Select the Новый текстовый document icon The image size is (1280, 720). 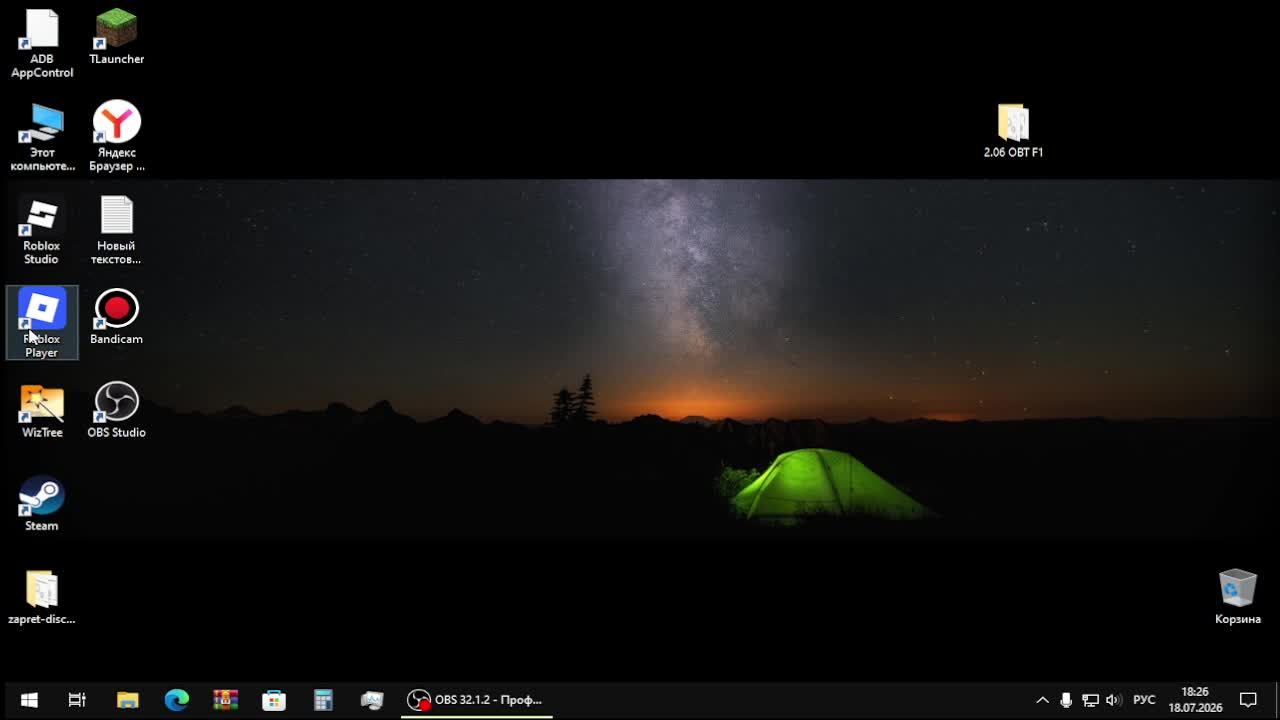tap(117, 230)
